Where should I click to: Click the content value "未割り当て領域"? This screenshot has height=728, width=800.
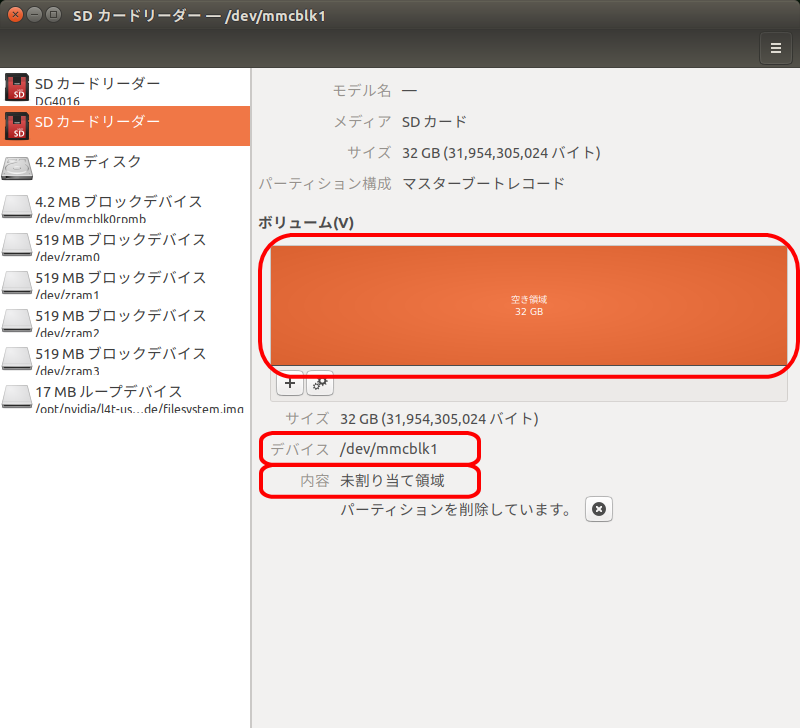point(392,481)
